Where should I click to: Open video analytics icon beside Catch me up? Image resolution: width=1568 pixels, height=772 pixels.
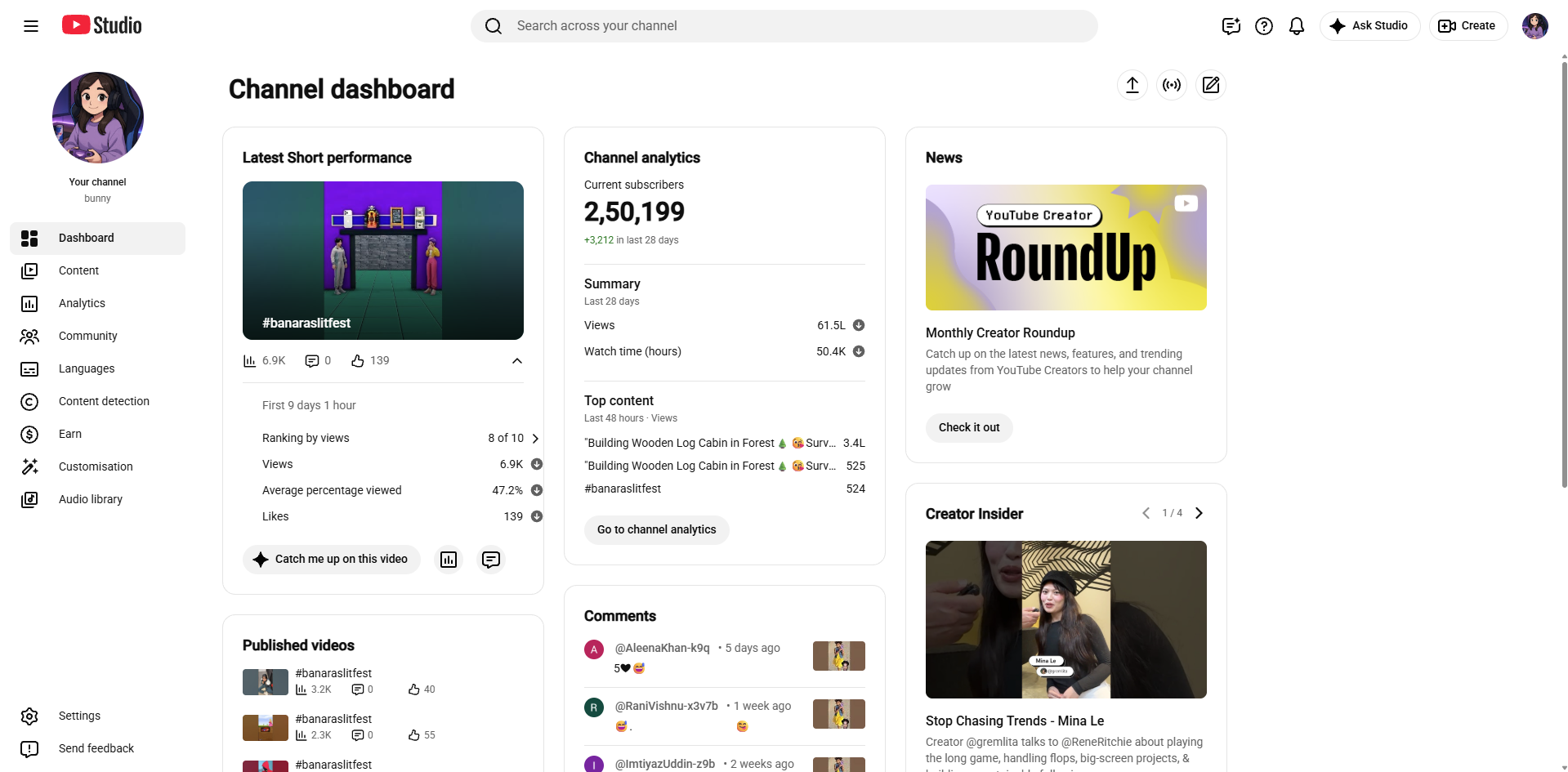(449, 560)
